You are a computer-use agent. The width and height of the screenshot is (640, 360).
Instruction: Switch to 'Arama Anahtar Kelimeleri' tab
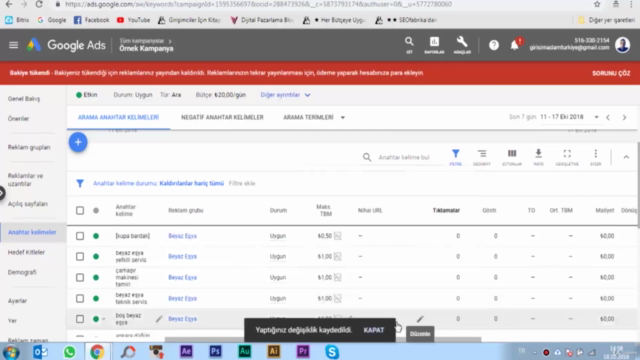(118, 118)
